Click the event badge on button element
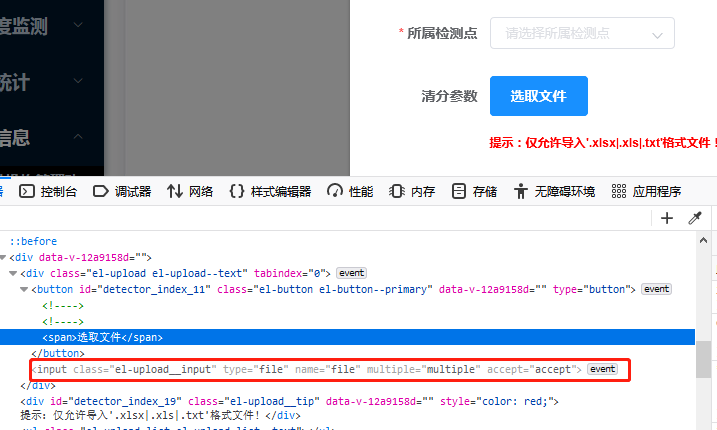 click(656, 289)
